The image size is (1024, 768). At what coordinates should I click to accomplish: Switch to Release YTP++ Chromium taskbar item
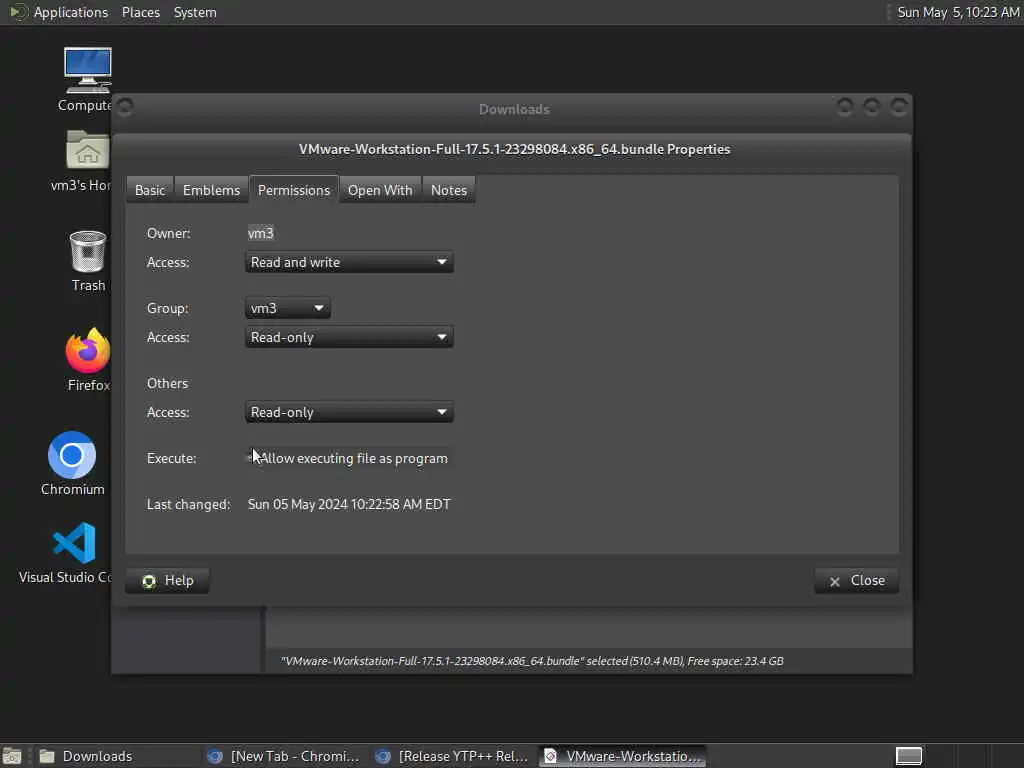(x=452, y=756)
